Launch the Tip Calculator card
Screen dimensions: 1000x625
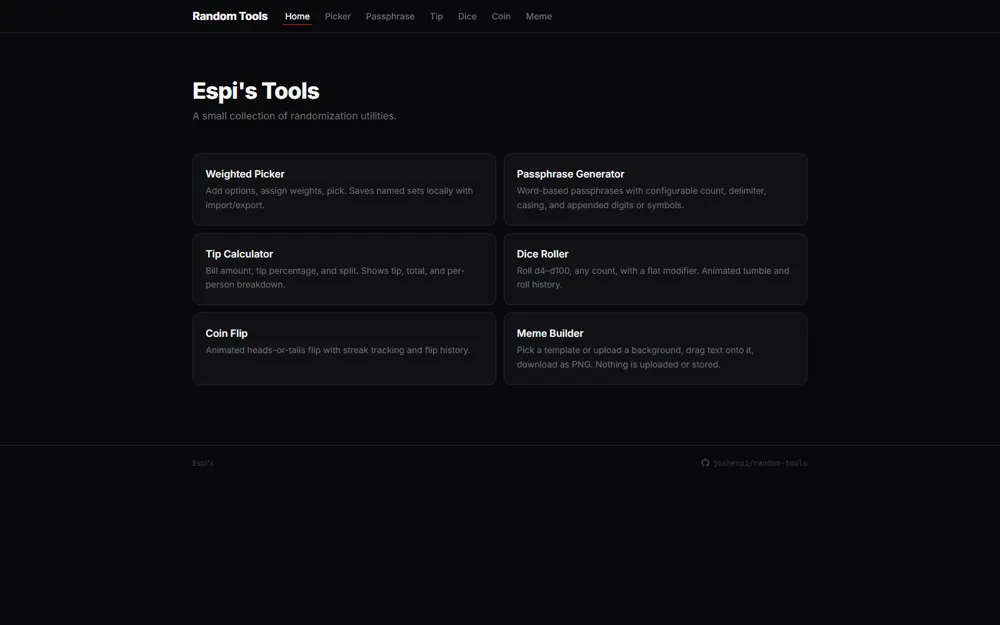click(x=344, y=269)
